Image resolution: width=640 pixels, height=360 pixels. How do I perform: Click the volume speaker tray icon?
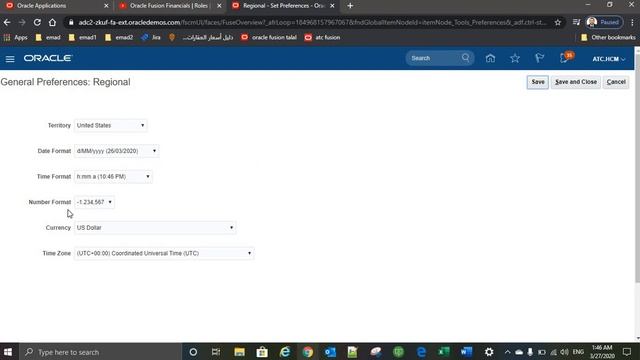(x=564, y=352)
